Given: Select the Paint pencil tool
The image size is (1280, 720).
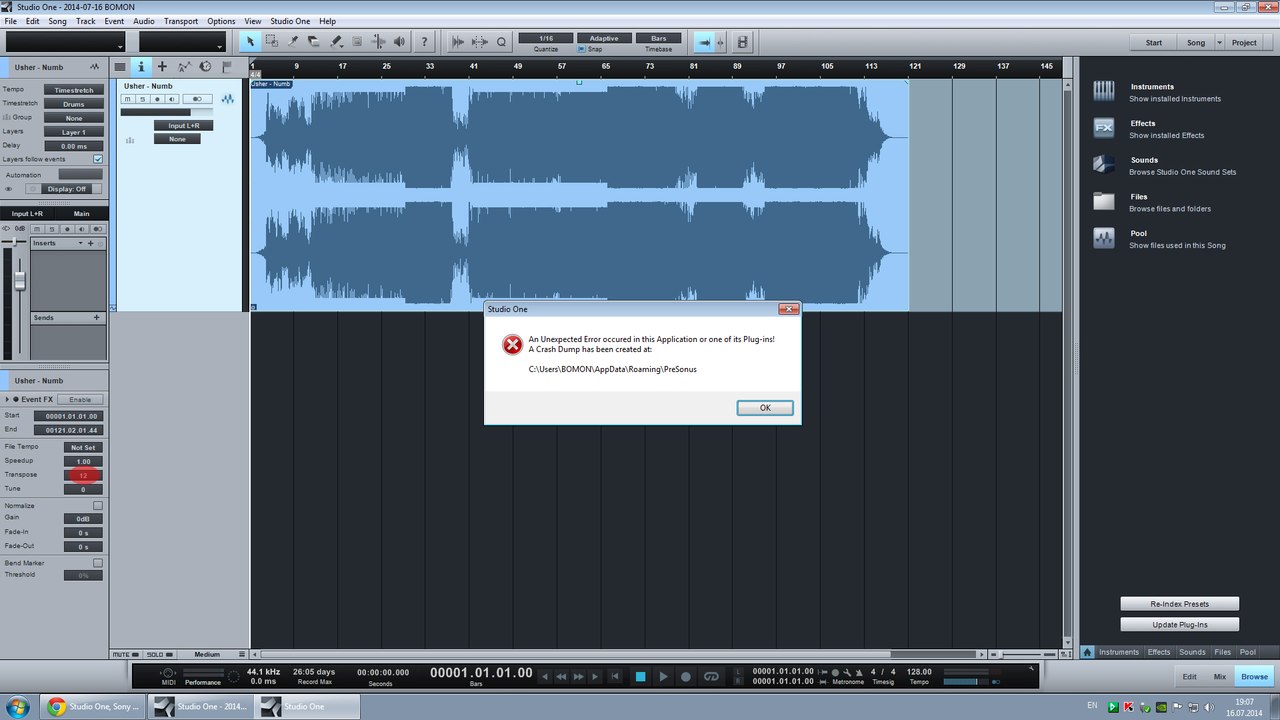Looking at the screenshot, I should (336, 42).
